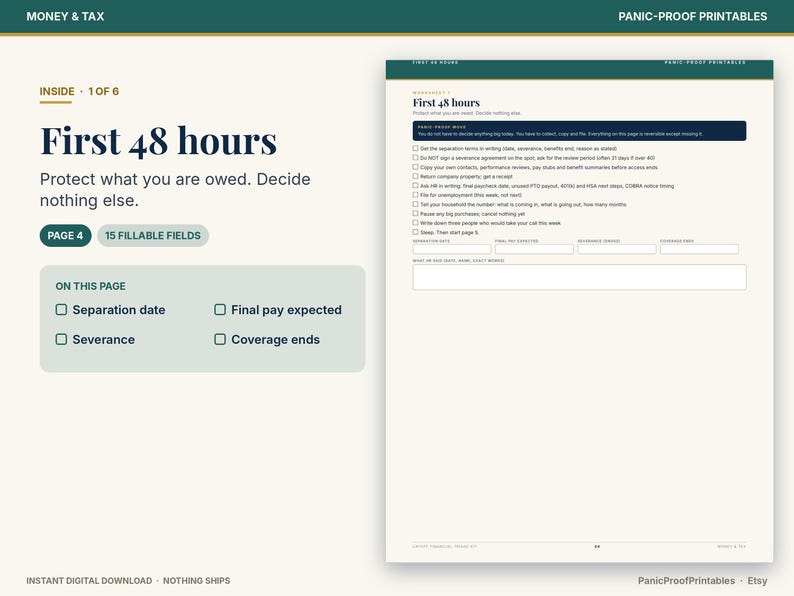Click the large 'First 48 hours' headline
This screenshot has height=596, width=794.
pos(158,140)
